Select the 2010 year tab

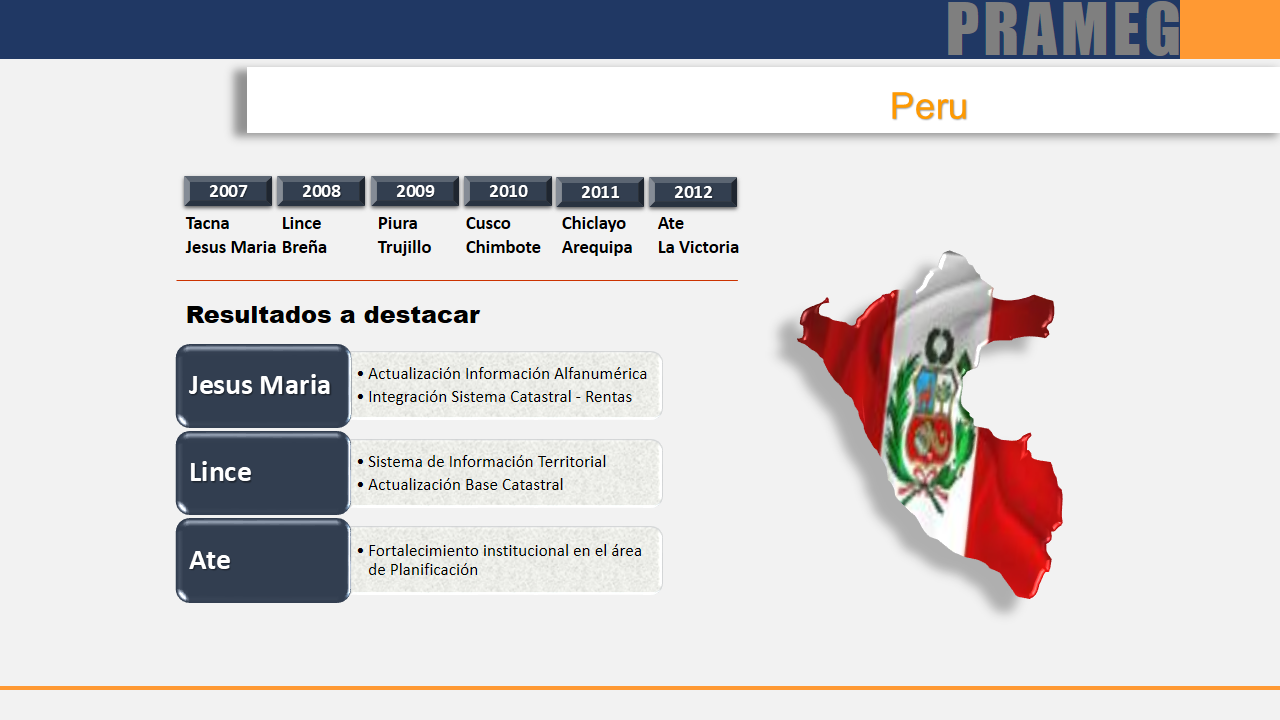(x=508, y=191)
